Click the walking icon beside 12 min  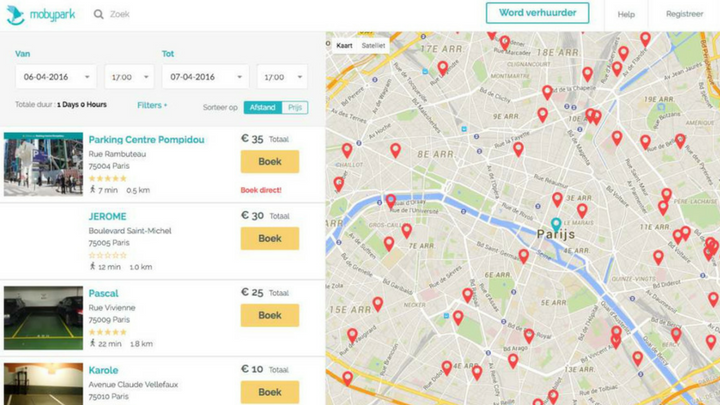[92, 266]
